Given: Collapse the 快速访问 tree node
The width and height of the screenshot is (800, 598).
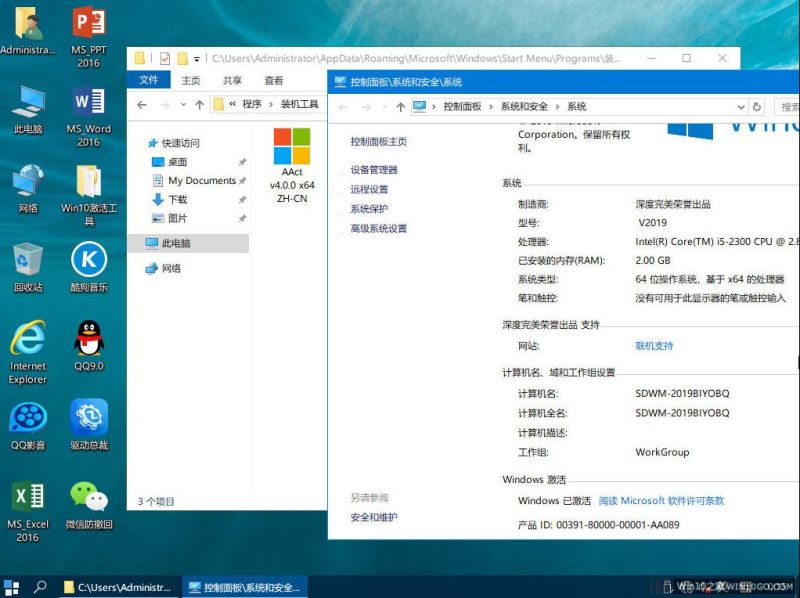Looking at the screenshot, I should 137,143.
